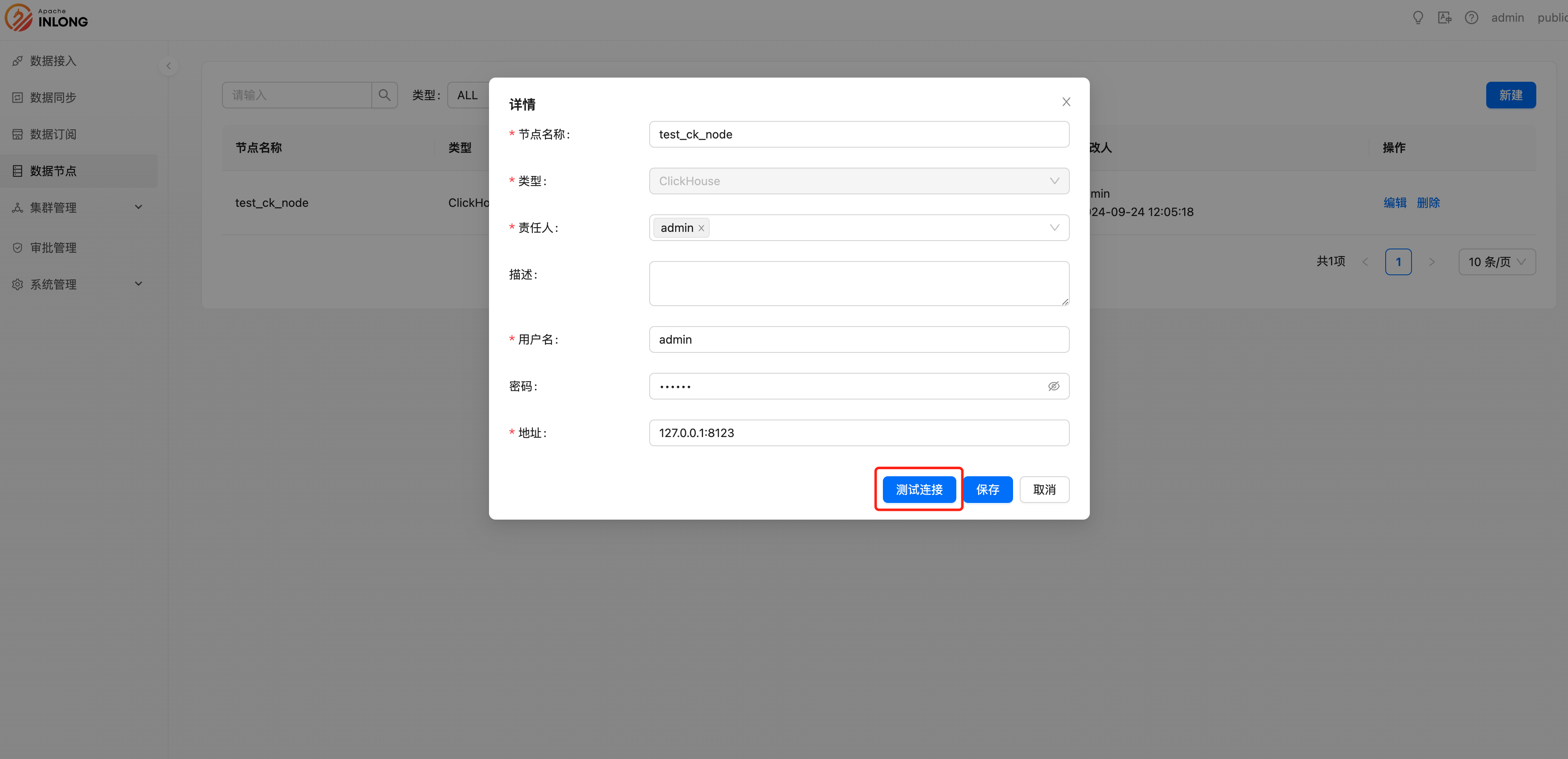The width and height of the screenshot is (1568, 759).
Task: Remove the admin tag in 责任人 field
Action: [701, 228]
